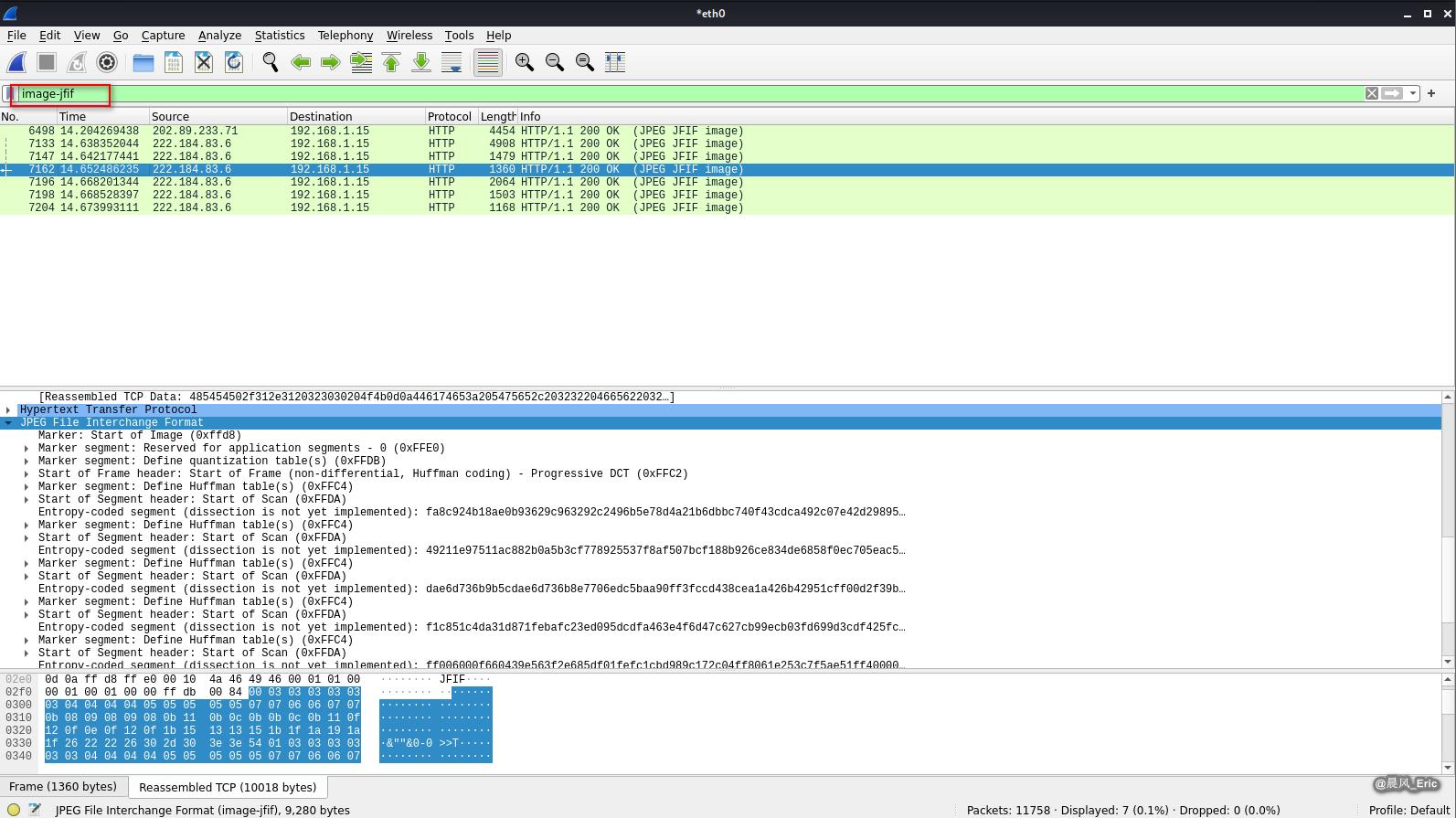The height and width of the screenshot is (818, 1456).
Task: Sort packets by Destination column
Action: pos(356,116)
